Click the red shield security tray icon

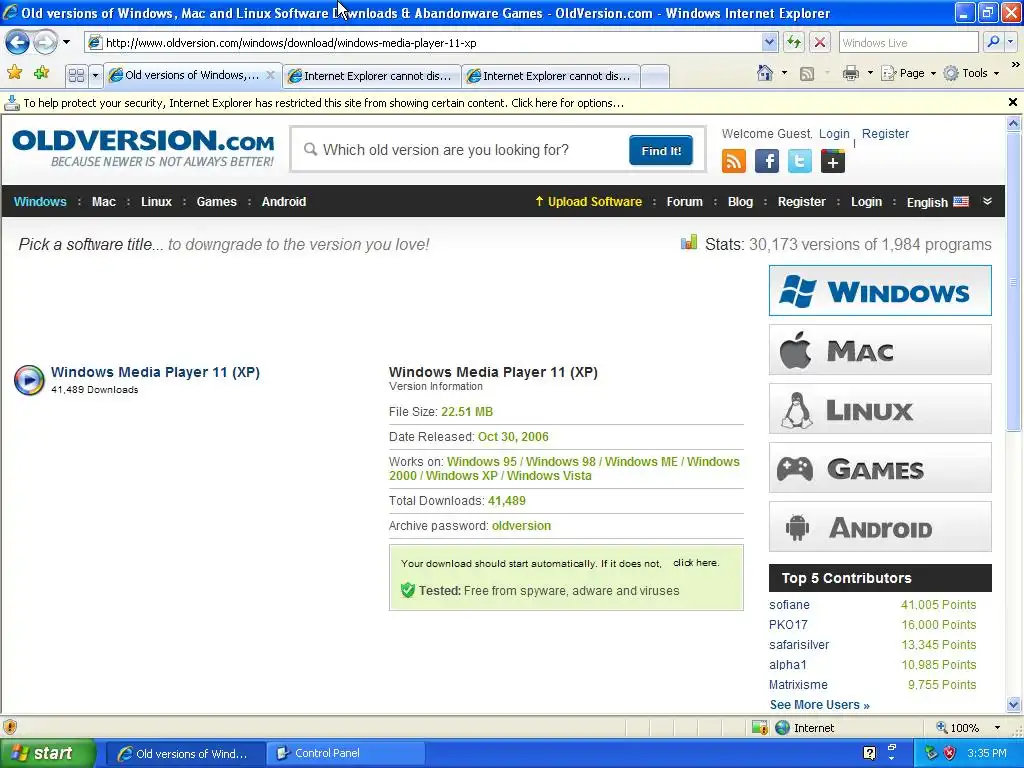(x=950, y=753)
